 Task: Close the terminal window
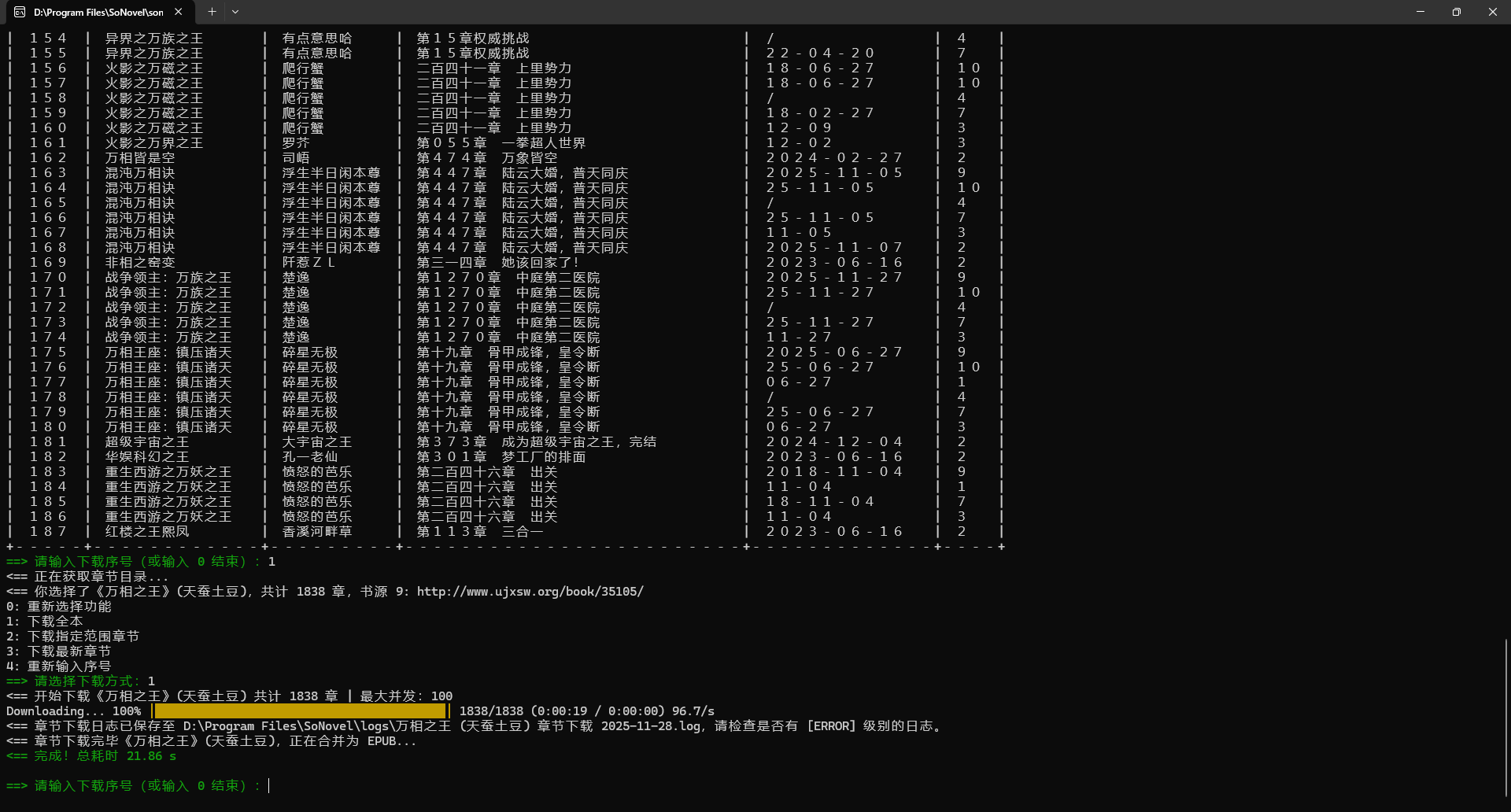pyautogui.click(x=1493, y=12)
